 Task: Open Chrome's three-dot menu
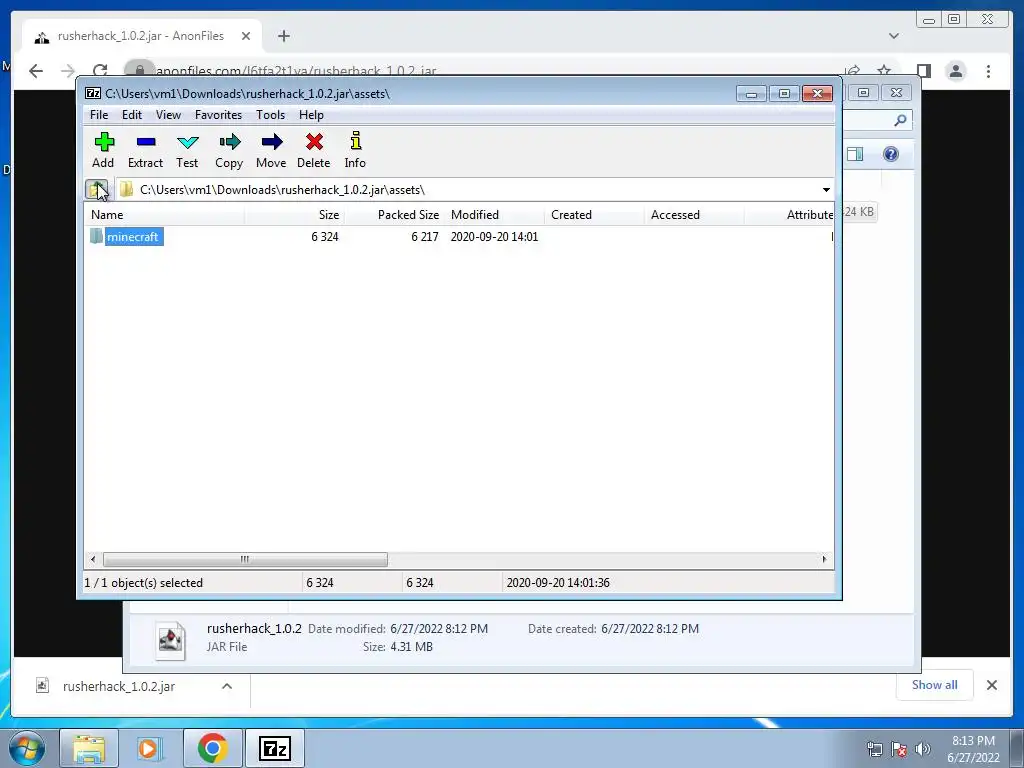[x=989, y=71]
